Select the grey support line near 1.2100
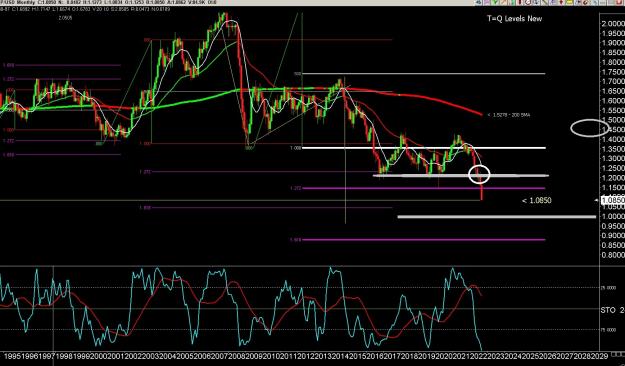The width and height of the screenshot is (625, 366). pyautogui.click(x=460, y=175)
